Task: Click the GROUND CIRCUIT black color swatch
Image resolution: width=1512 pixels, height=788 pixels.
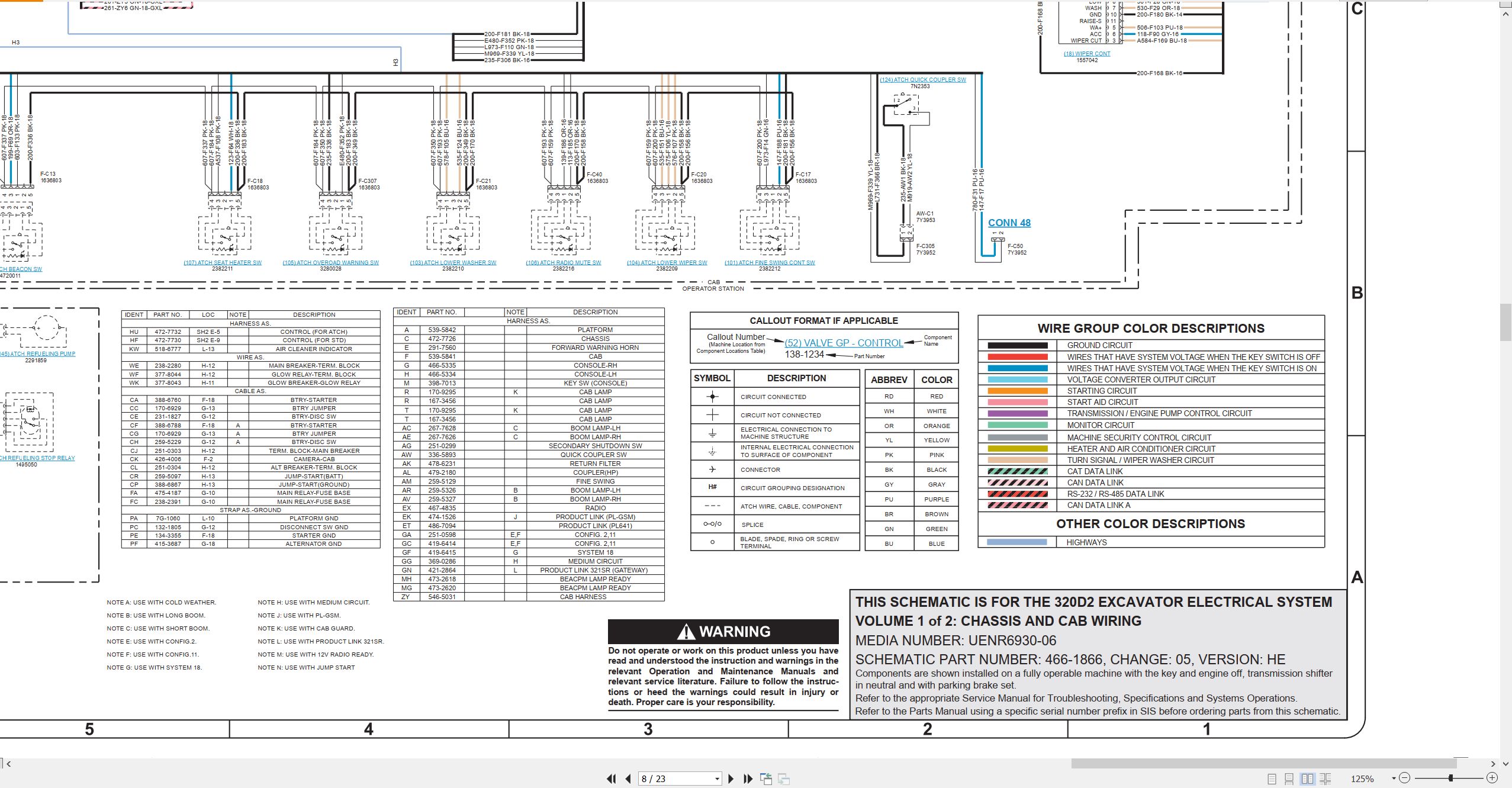Action: pos(1017,345)
